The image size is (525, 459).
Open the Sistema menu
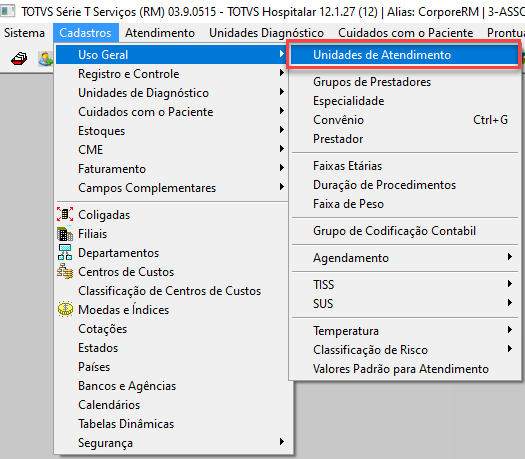click(24, 33)
